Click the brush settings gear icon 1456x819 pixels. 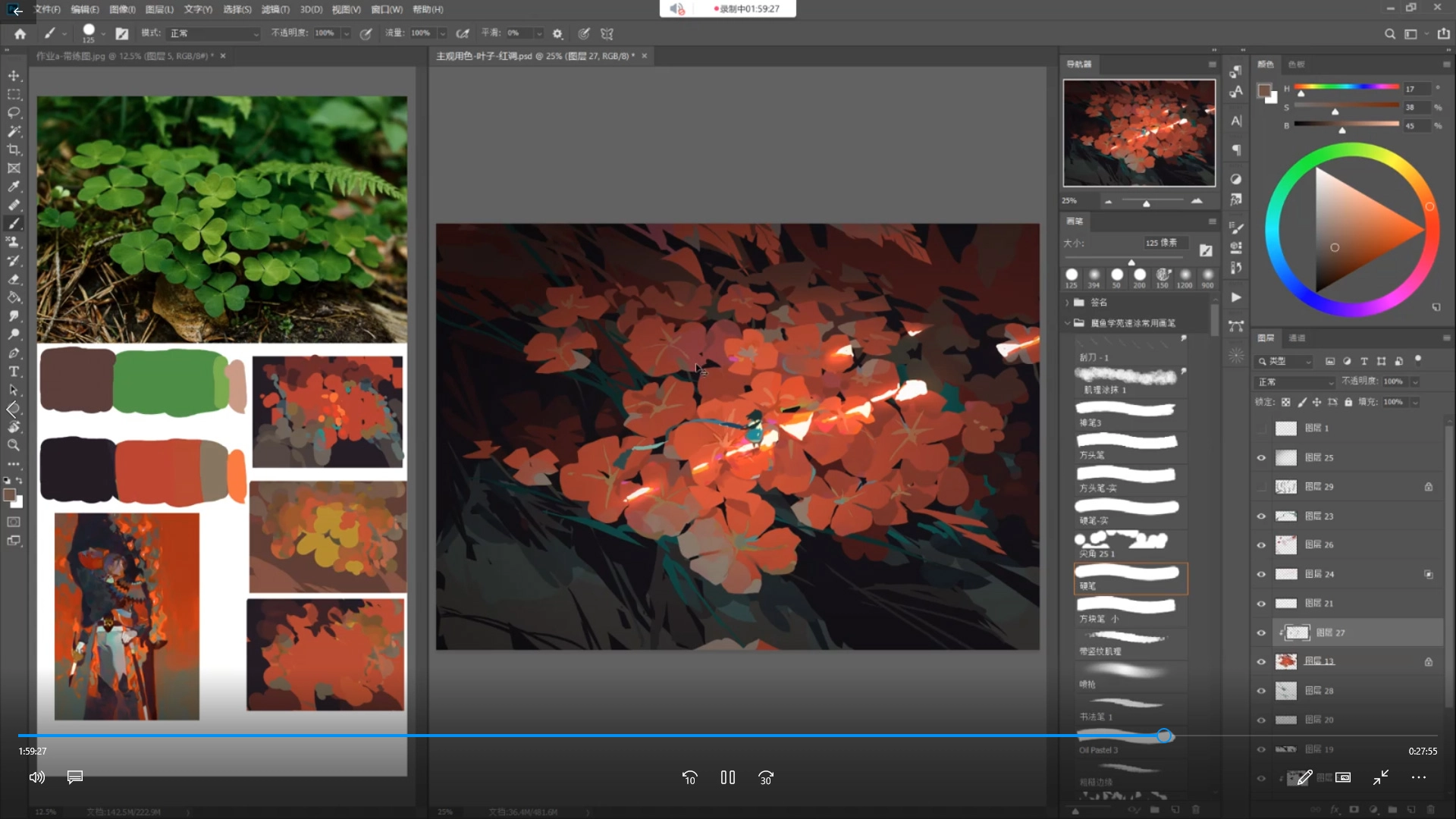click(557, 33)
